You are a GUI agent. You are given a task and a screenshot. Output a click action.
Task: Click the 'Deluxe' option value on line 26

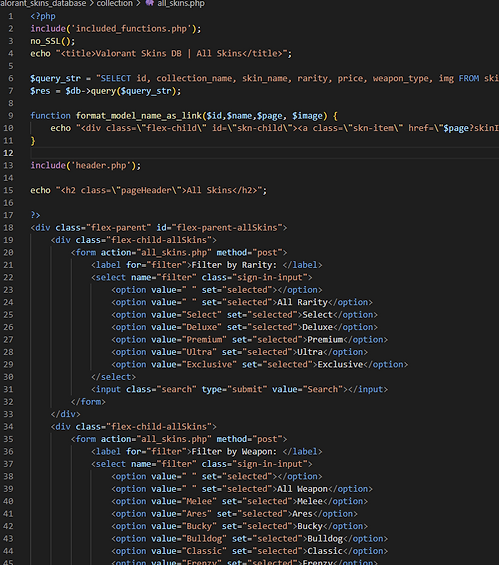tap(201, 327)
